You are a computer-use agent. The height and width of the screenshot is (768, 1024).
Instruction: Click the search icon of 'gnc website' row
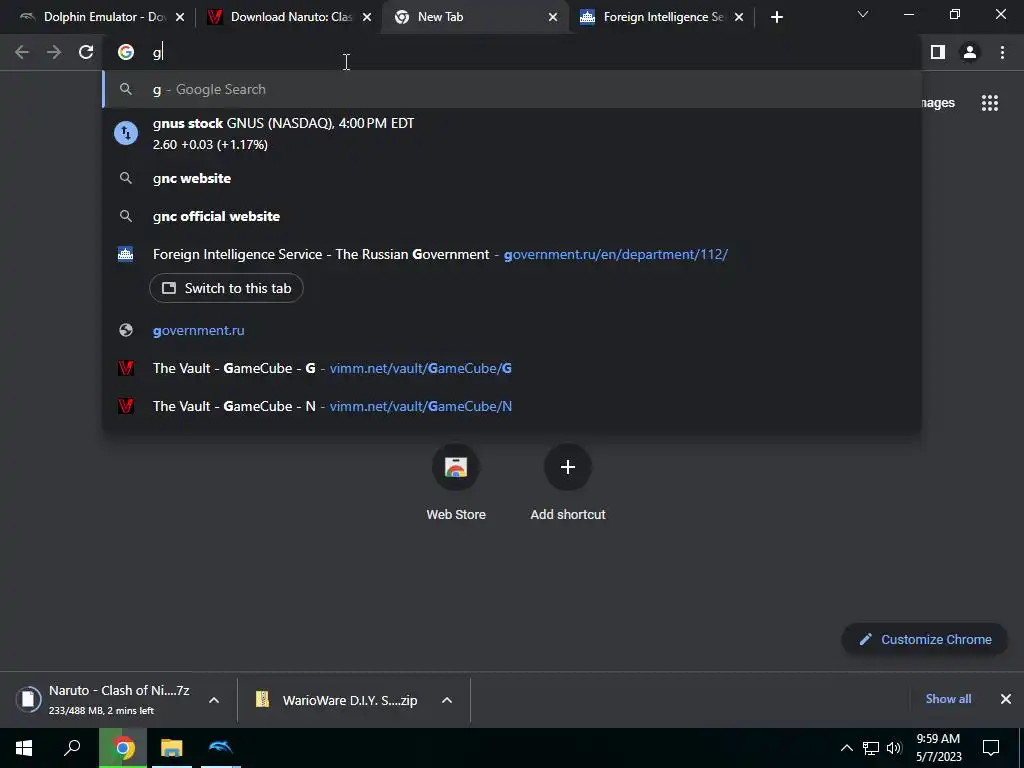pos(126,178)
